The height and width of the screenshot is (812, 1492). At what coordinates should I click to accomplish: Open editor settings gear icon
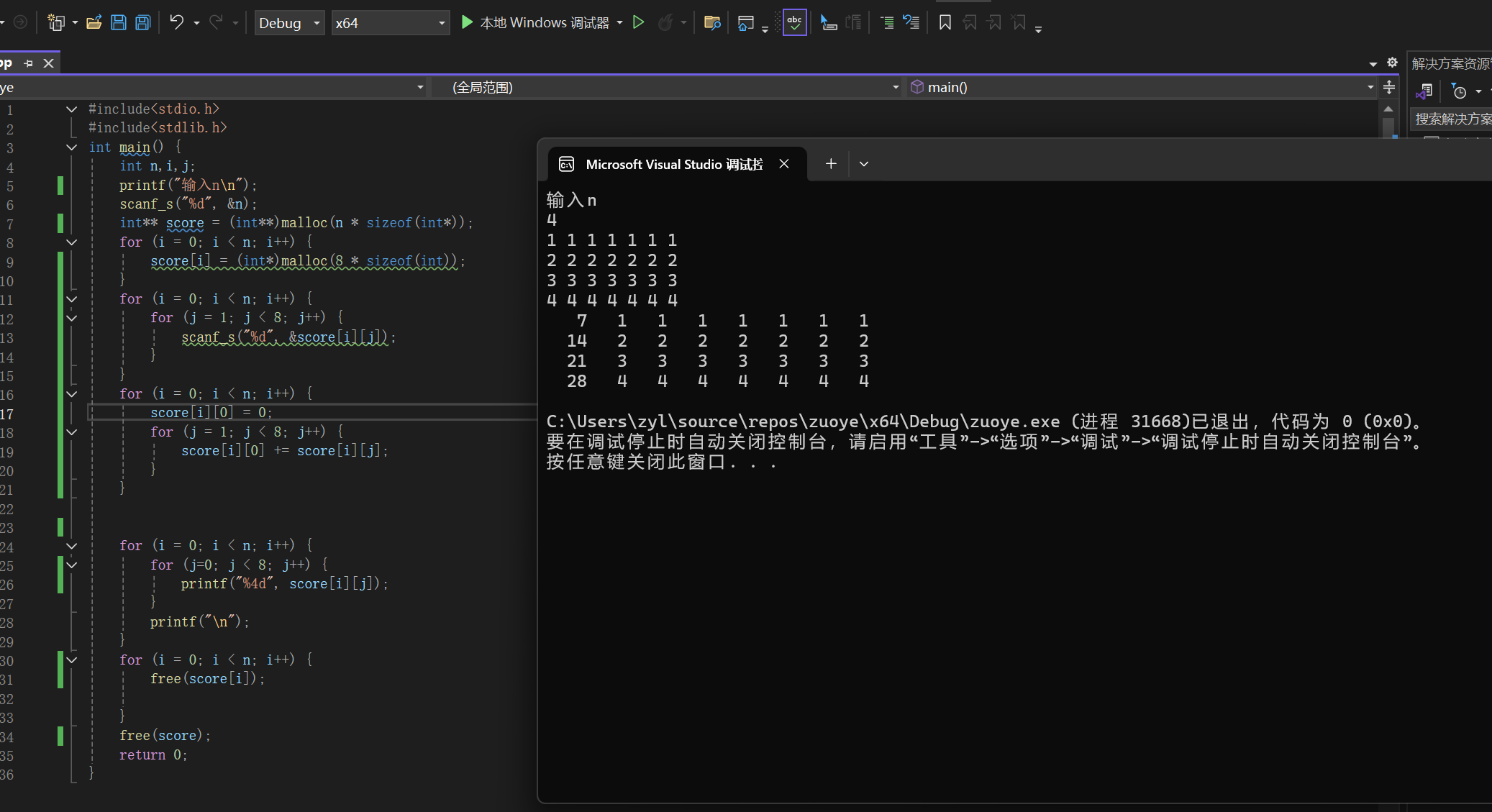[x=1392, y=63]
